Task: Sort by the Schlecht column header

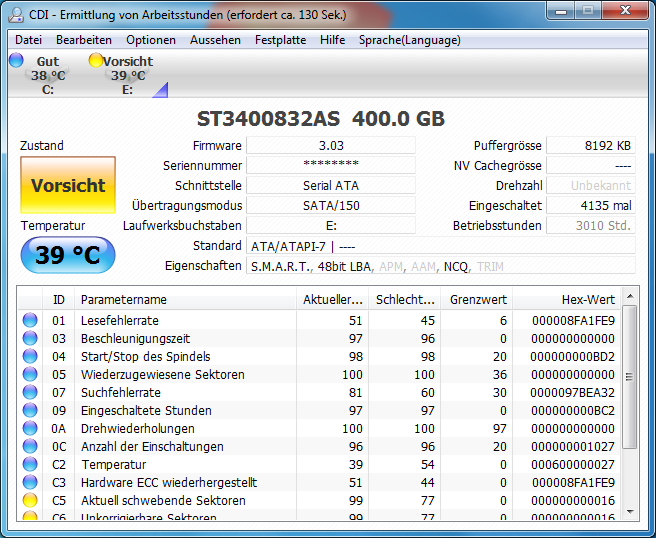Action: tap(405, 300)
